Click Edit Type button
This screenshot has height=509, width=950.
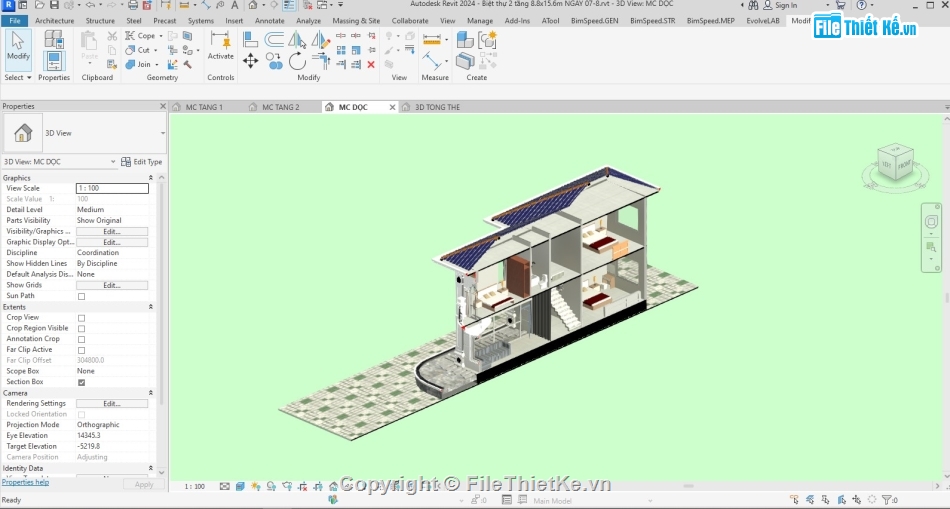tap(142, 162)
